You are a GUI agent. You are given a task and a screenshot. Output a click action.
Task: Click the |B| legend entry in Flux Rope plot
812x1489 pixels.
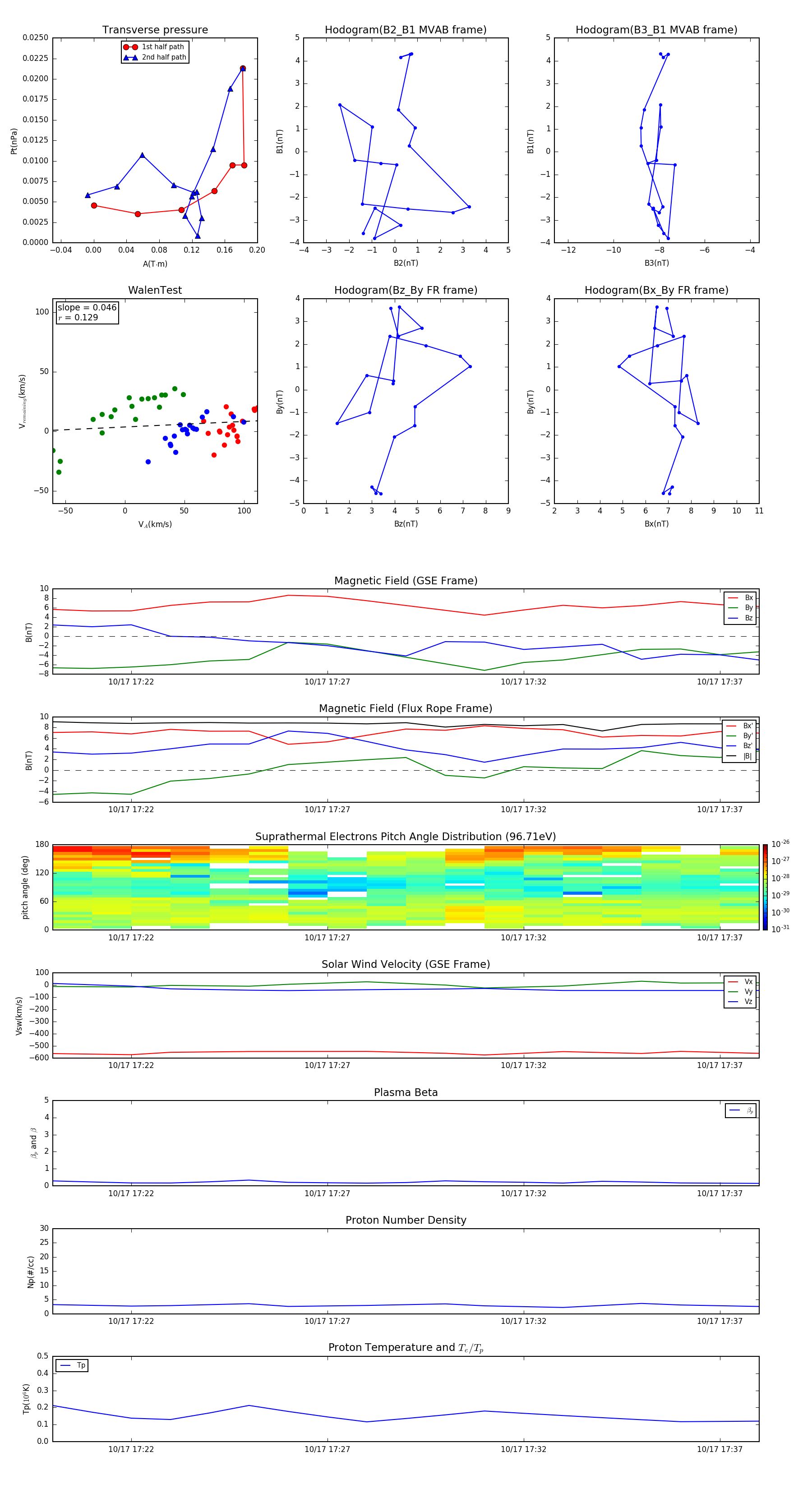740,756
